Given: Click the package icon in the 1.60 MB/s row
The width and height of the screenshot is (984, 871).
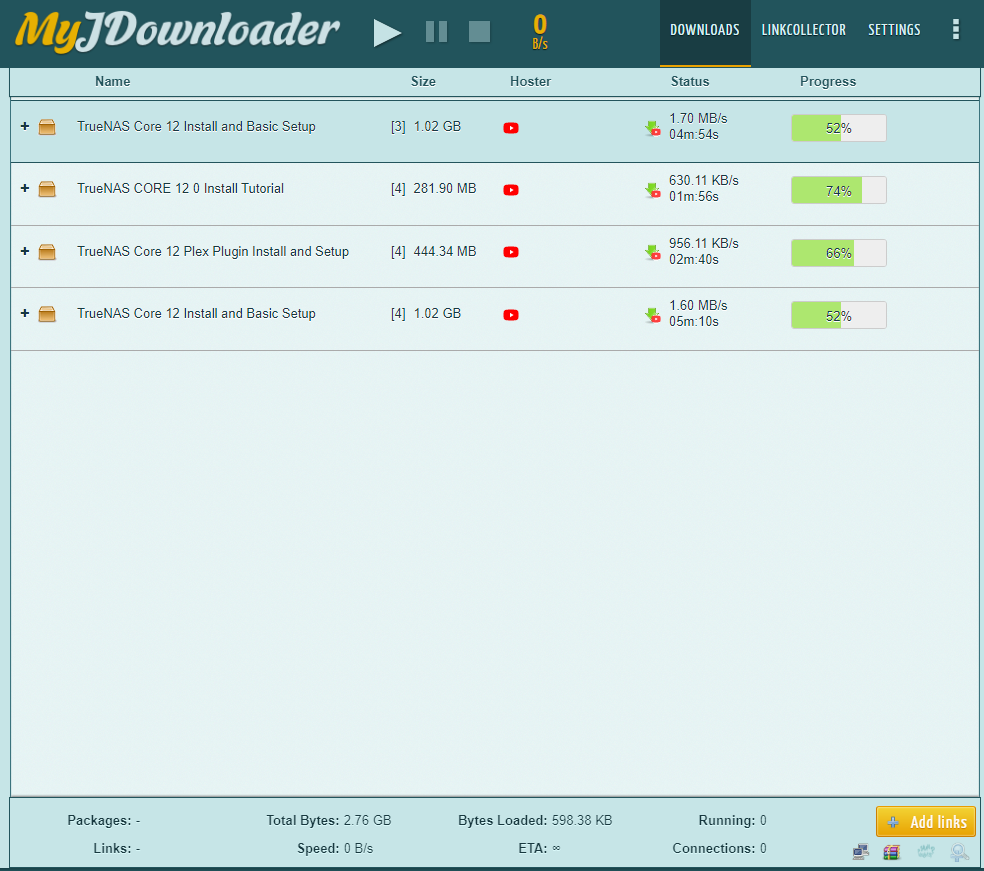Looking at the screenshot, I should pos(47,314).
